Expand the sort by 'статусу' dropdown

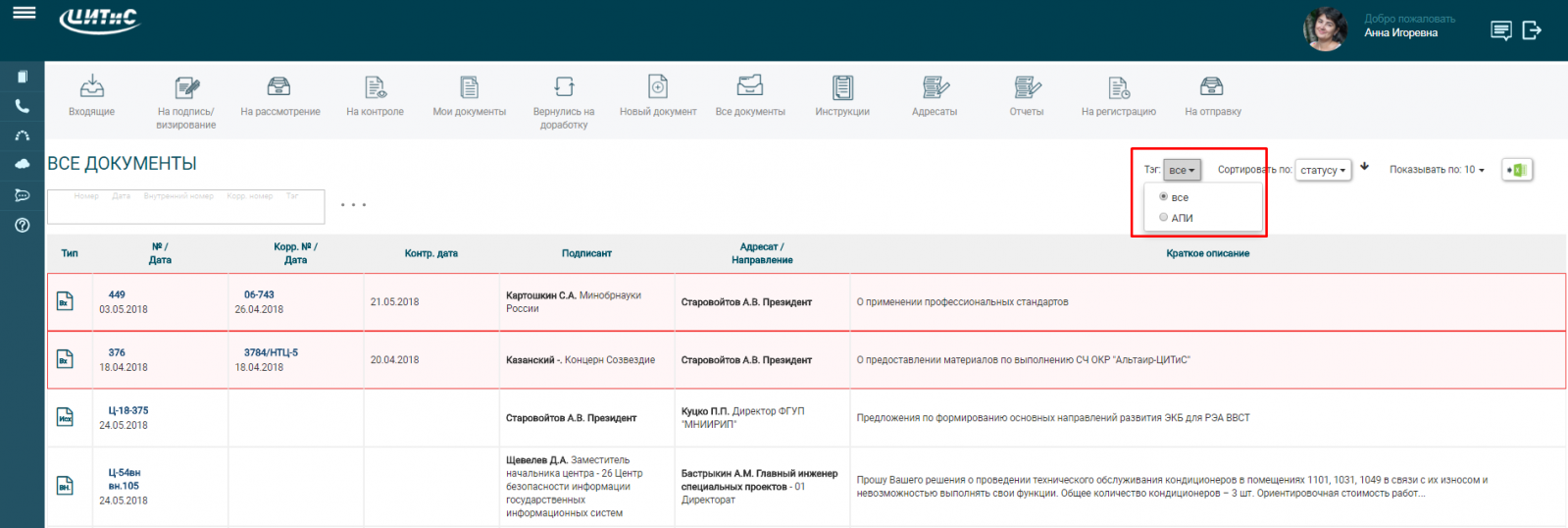pyautogui.click(x=1323, y=170)
